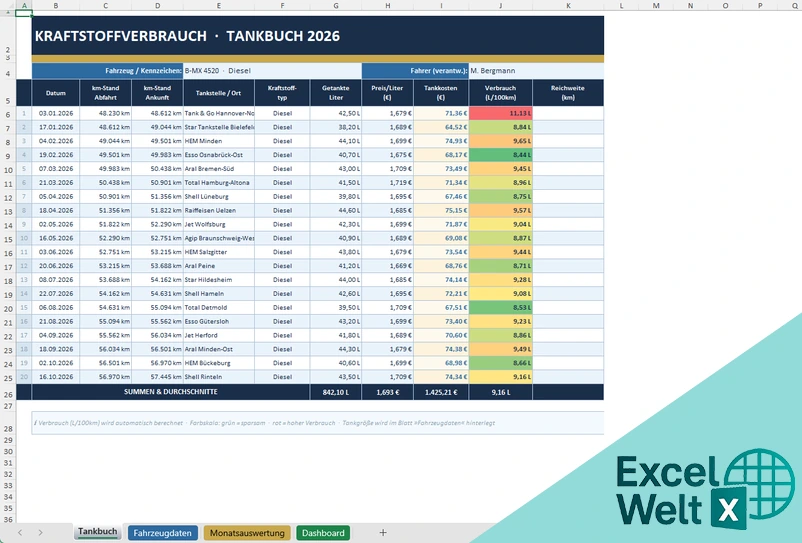802x543 pixels.
Task: Select the total liters cell 842,10 L
Action: tap(336, 392)
